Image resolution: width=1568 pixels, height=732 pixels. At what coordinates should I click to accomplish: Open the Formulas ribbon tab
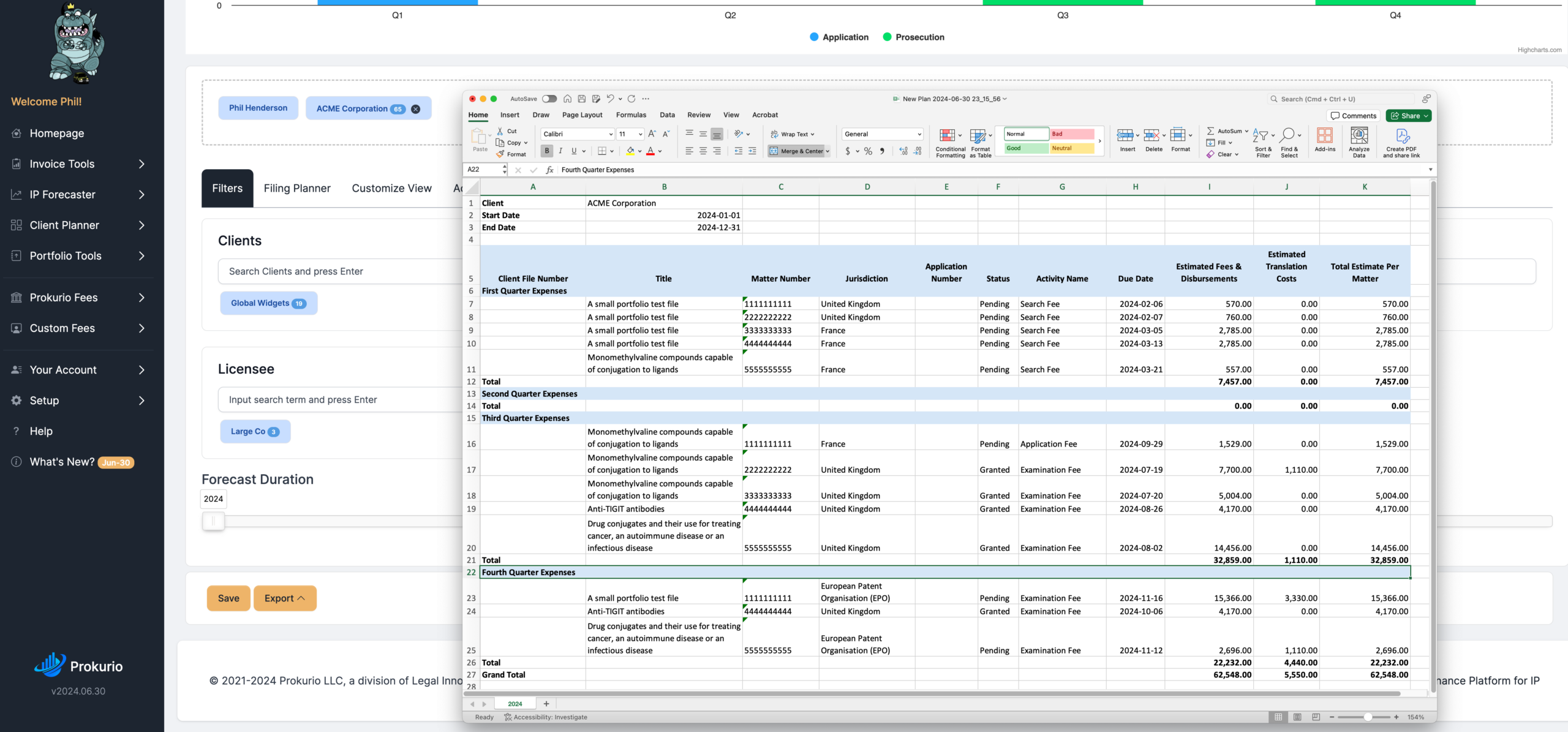pyautogui.click(x=631, y=115)
